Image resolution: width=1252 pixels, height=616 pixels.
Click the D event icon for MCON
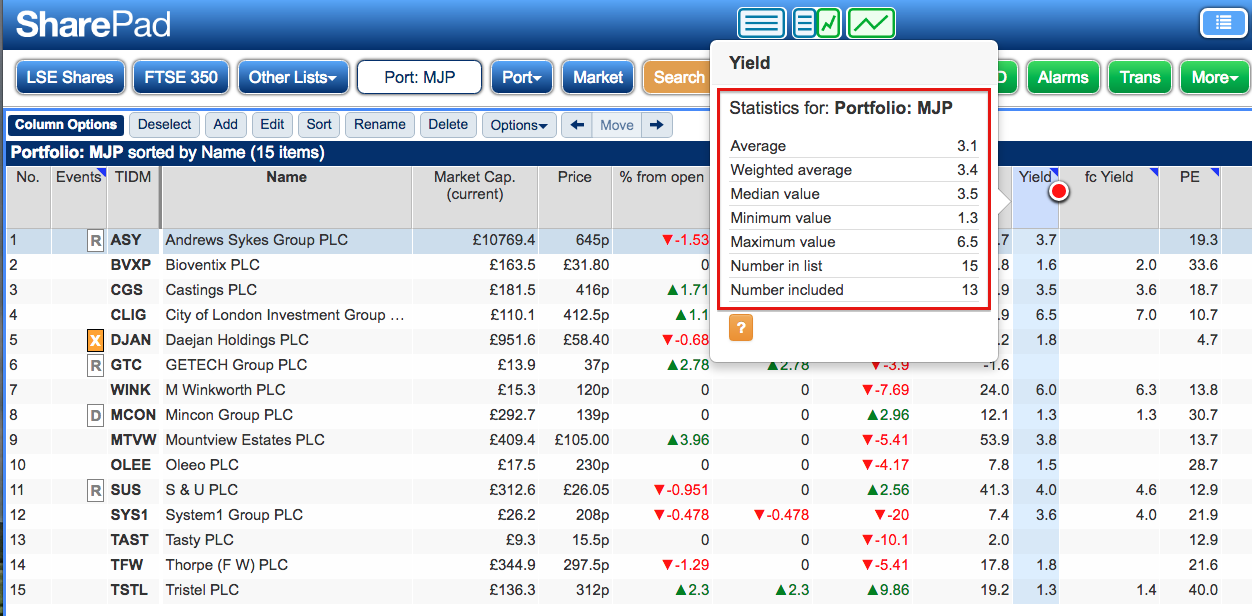(95, 415)
